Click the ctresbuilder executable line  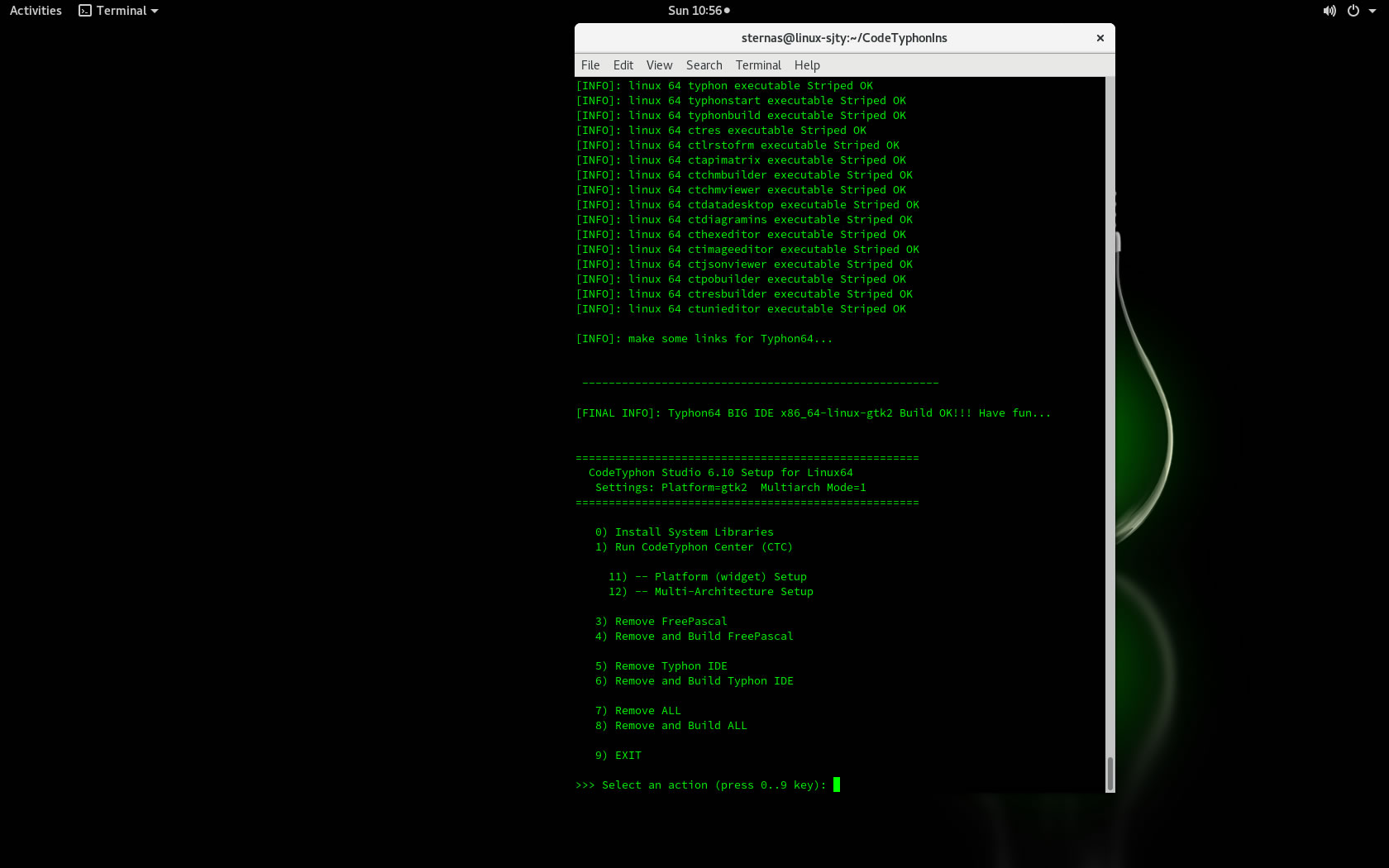click(744, 294)
